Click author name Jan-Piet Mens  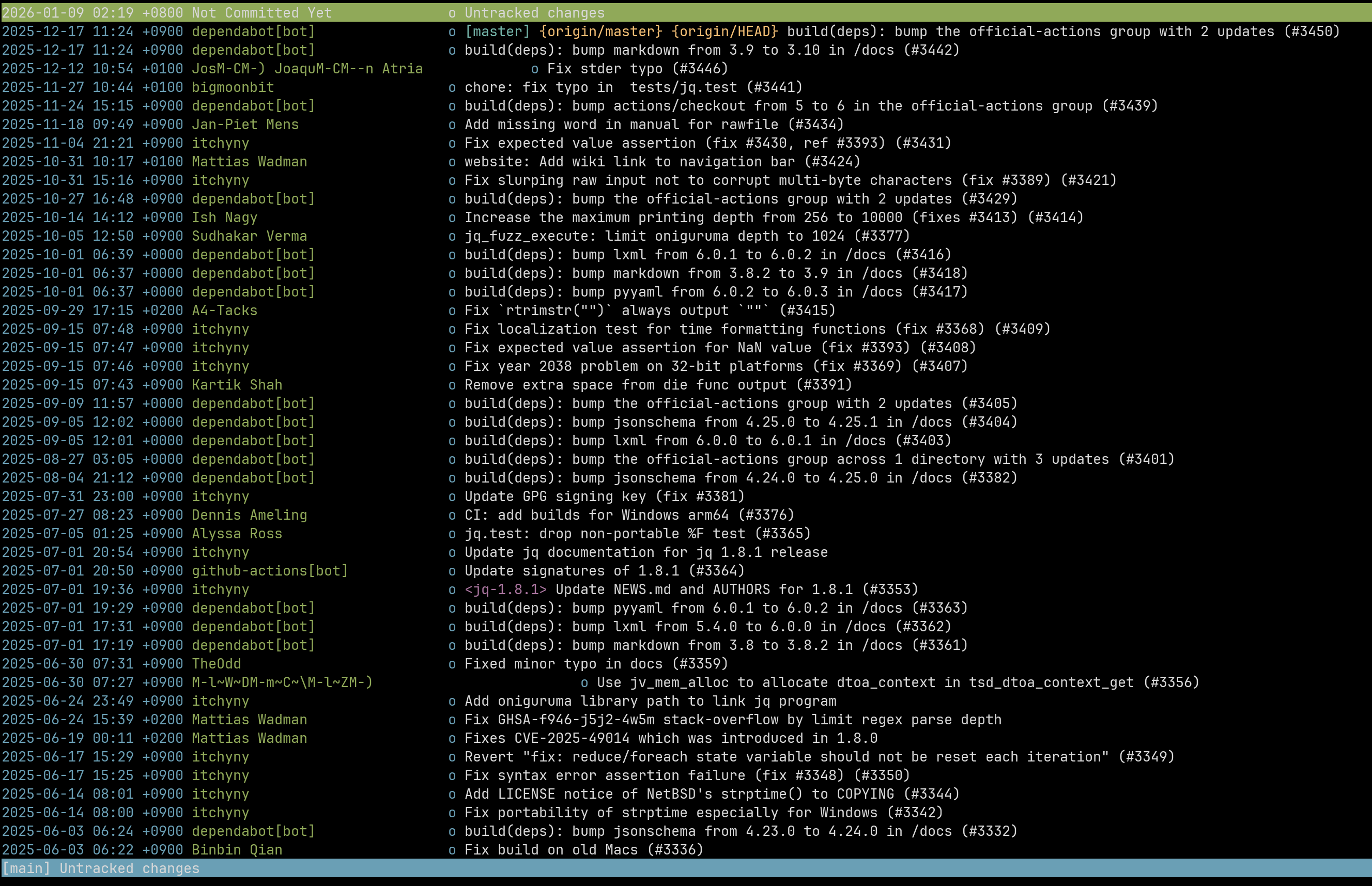(245, 125)
